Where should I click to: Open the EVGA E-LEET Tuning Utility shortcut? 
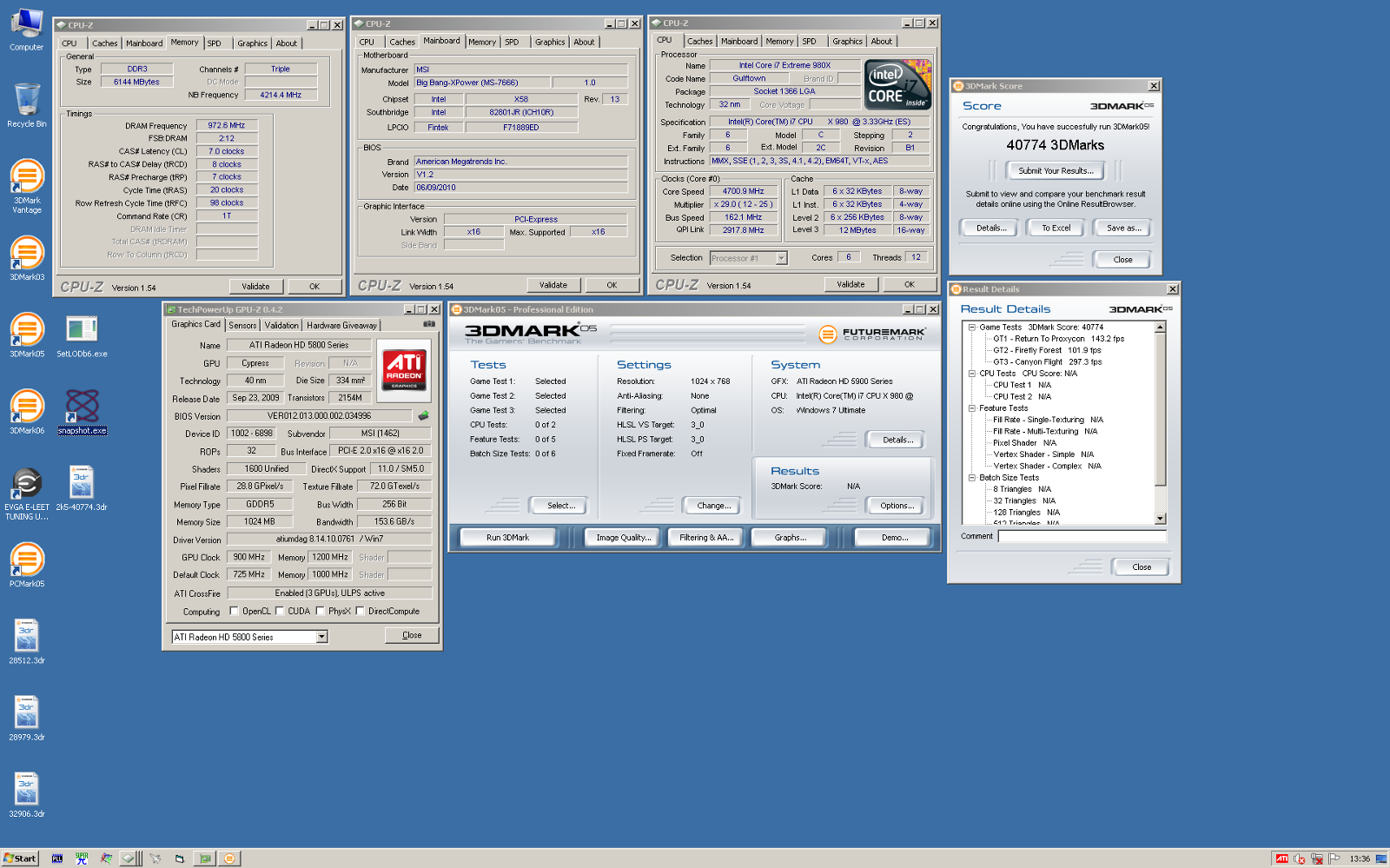coord(27,493)
